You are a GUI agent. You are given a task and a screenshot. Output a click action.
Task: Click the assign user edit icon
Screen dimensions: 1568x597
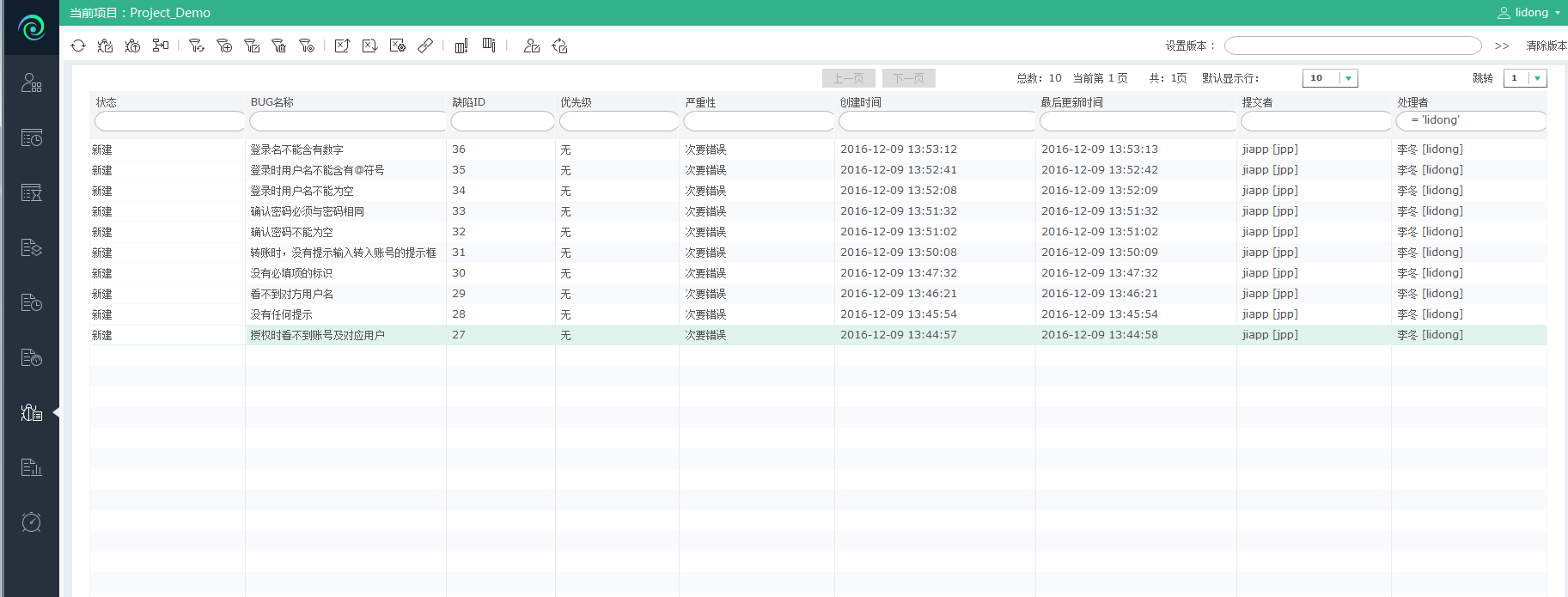532,46
